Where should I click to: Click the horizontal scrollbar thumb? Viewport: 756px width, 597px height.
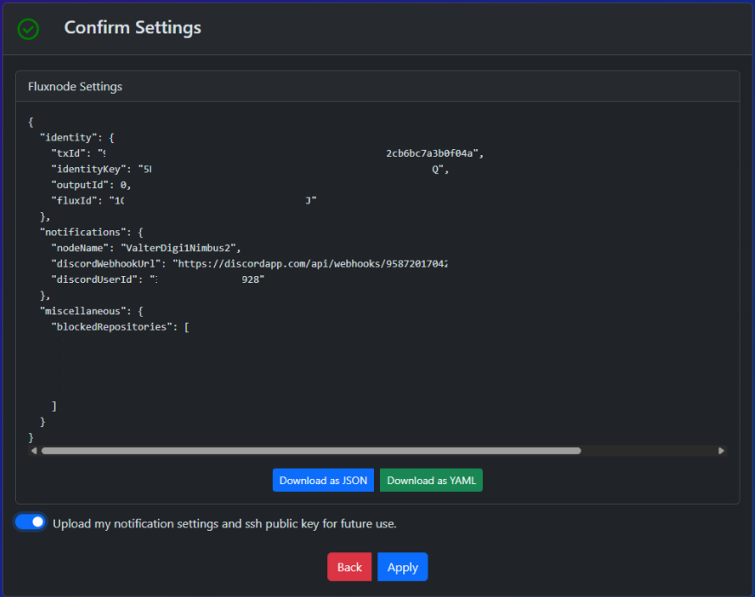310,451
